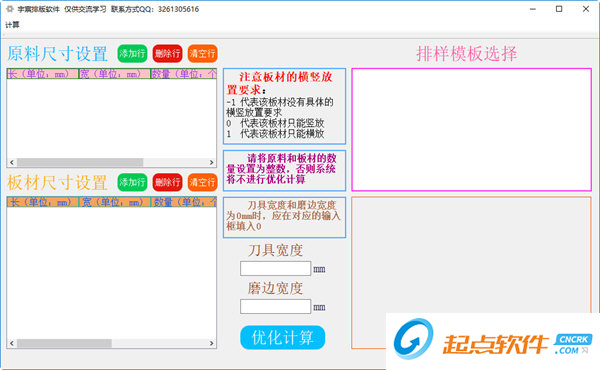Close the window
This screenshot has width=600, height=370.
pyautogui.click(x=586, y=9)
